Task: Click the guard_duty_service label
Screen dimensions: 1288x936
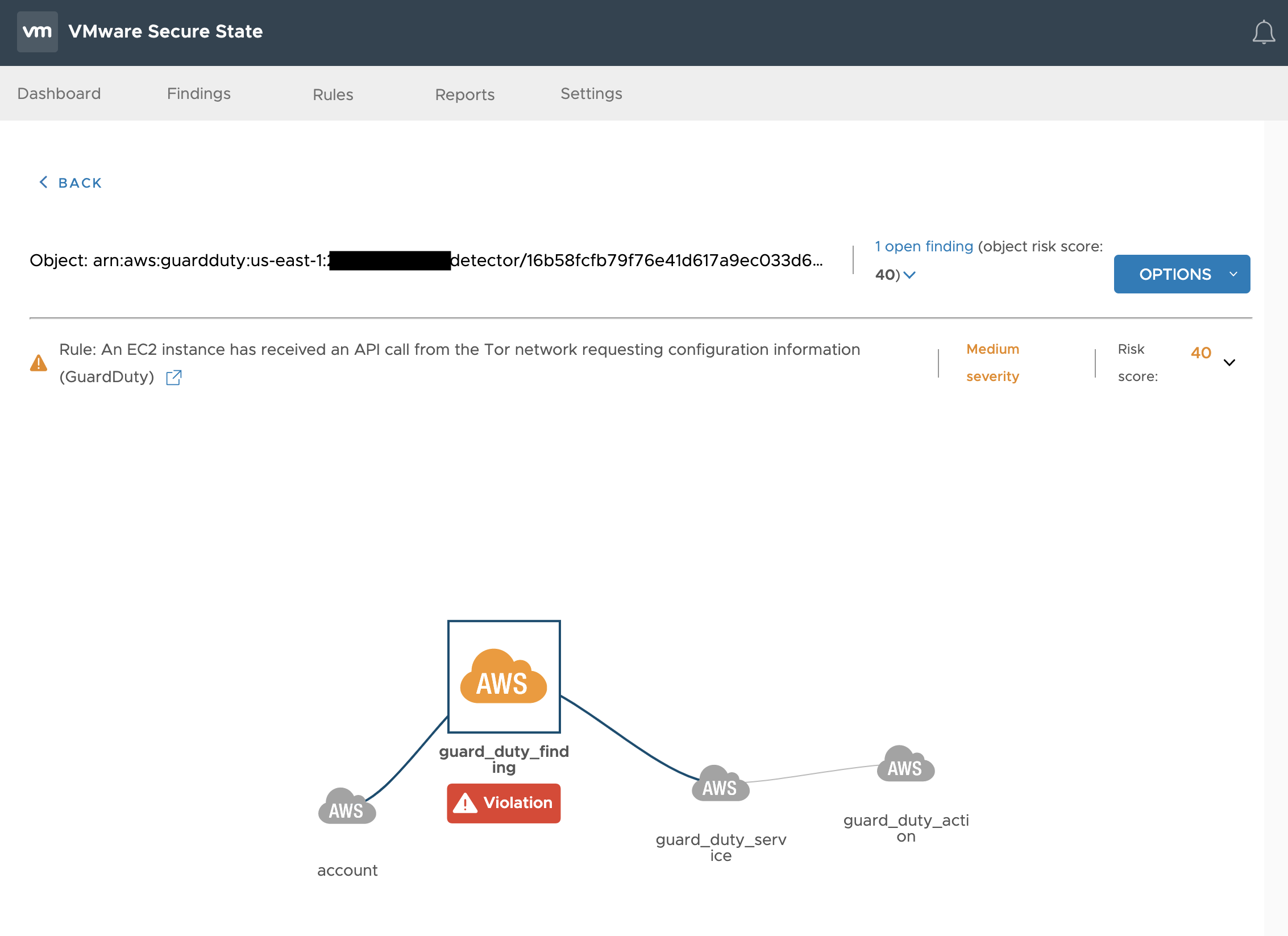Action: (721, 847)
